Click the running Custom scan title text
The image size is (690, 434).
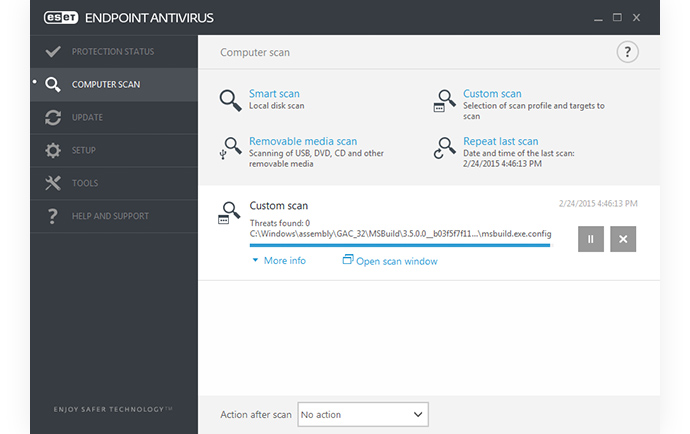click(x=279, y=206)
